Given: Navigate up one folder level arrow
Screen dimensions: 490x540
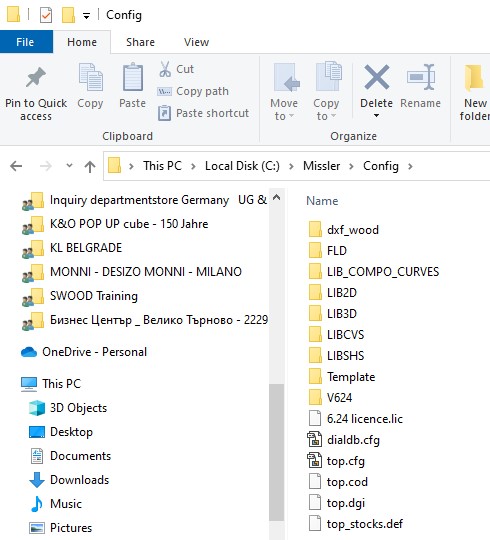Looking at the screenshot, I should click(x=90, y=166).
